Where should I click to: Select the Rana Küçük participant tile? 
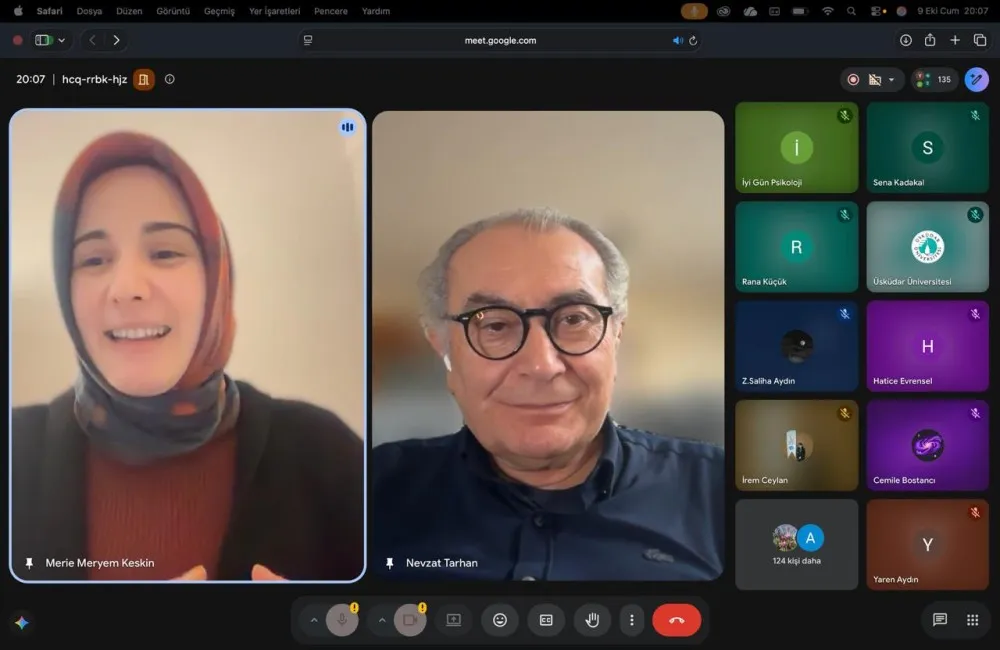click(x=797, y=247)
